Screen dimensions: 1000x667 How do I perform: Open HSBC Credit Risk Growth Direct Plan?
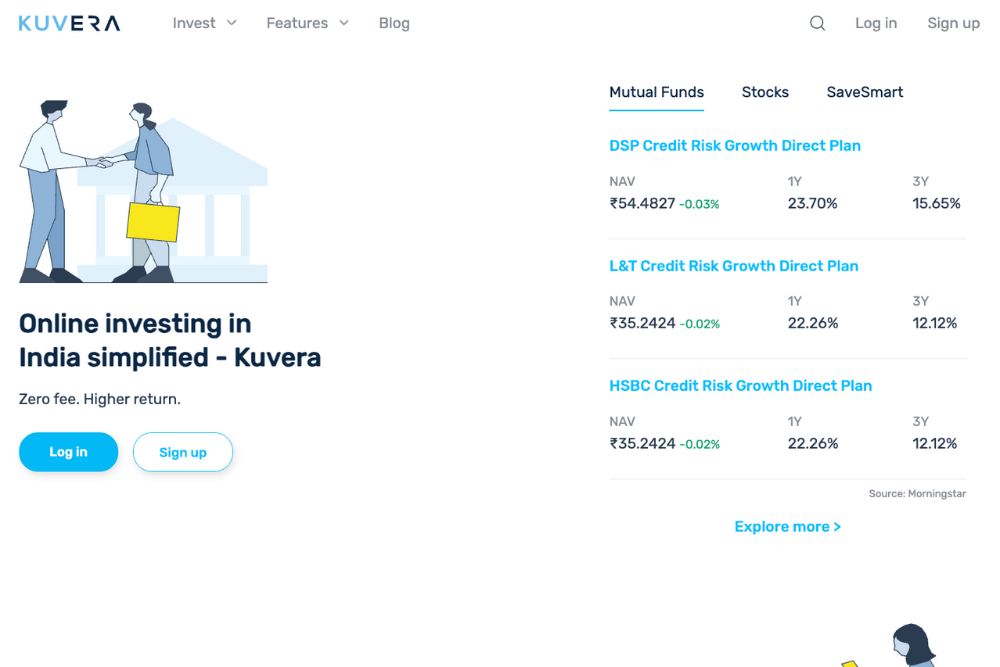740,386
